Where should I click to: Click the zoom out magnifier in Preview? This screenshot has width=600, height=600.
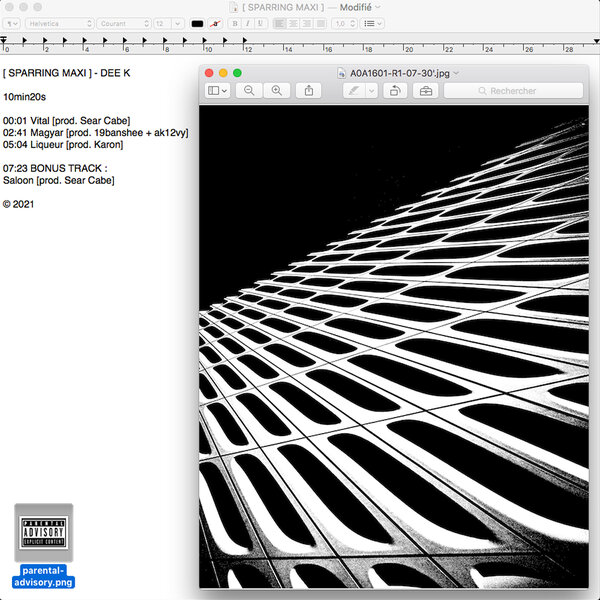[x=249, y=91]
